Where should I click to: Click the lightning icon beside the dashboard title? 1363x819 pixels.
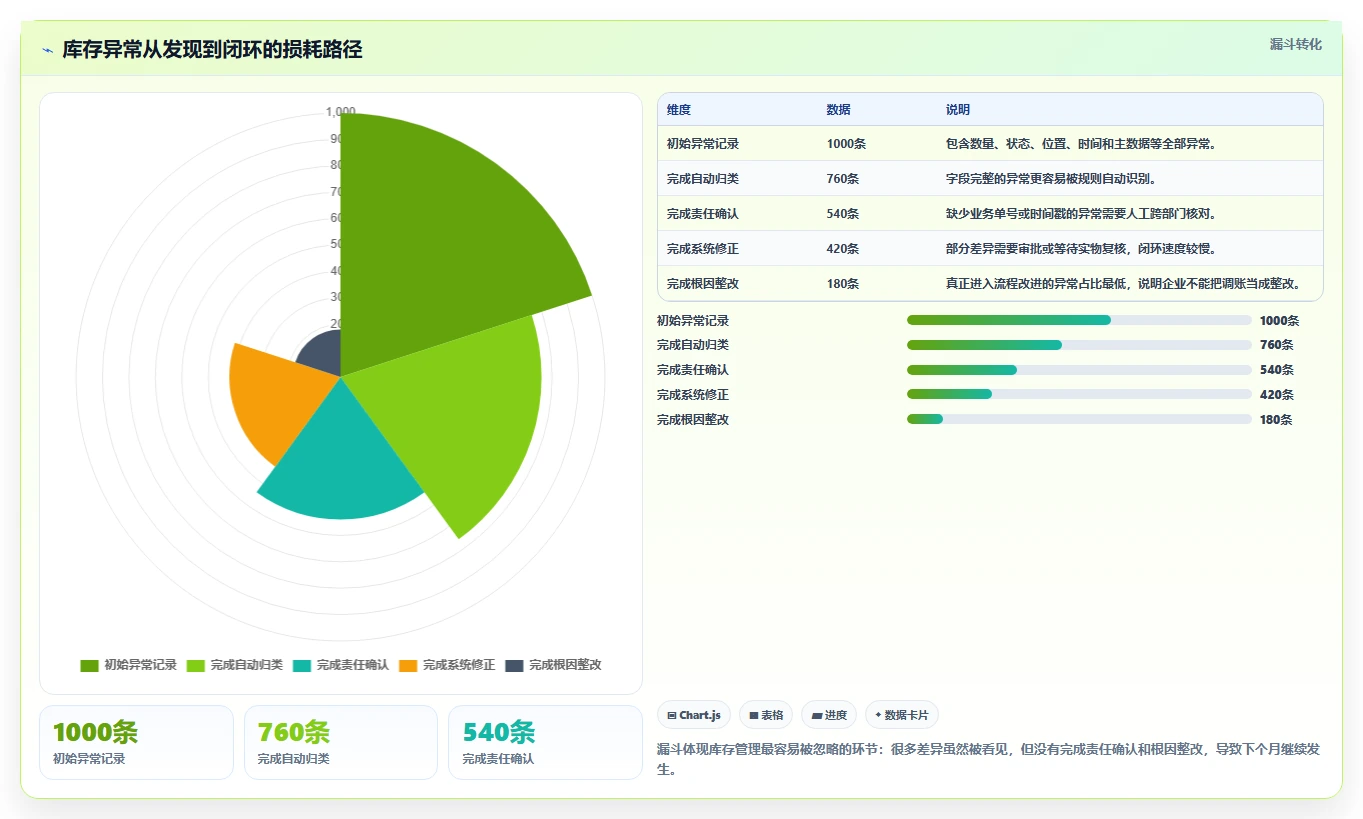[x=47, y=50]
